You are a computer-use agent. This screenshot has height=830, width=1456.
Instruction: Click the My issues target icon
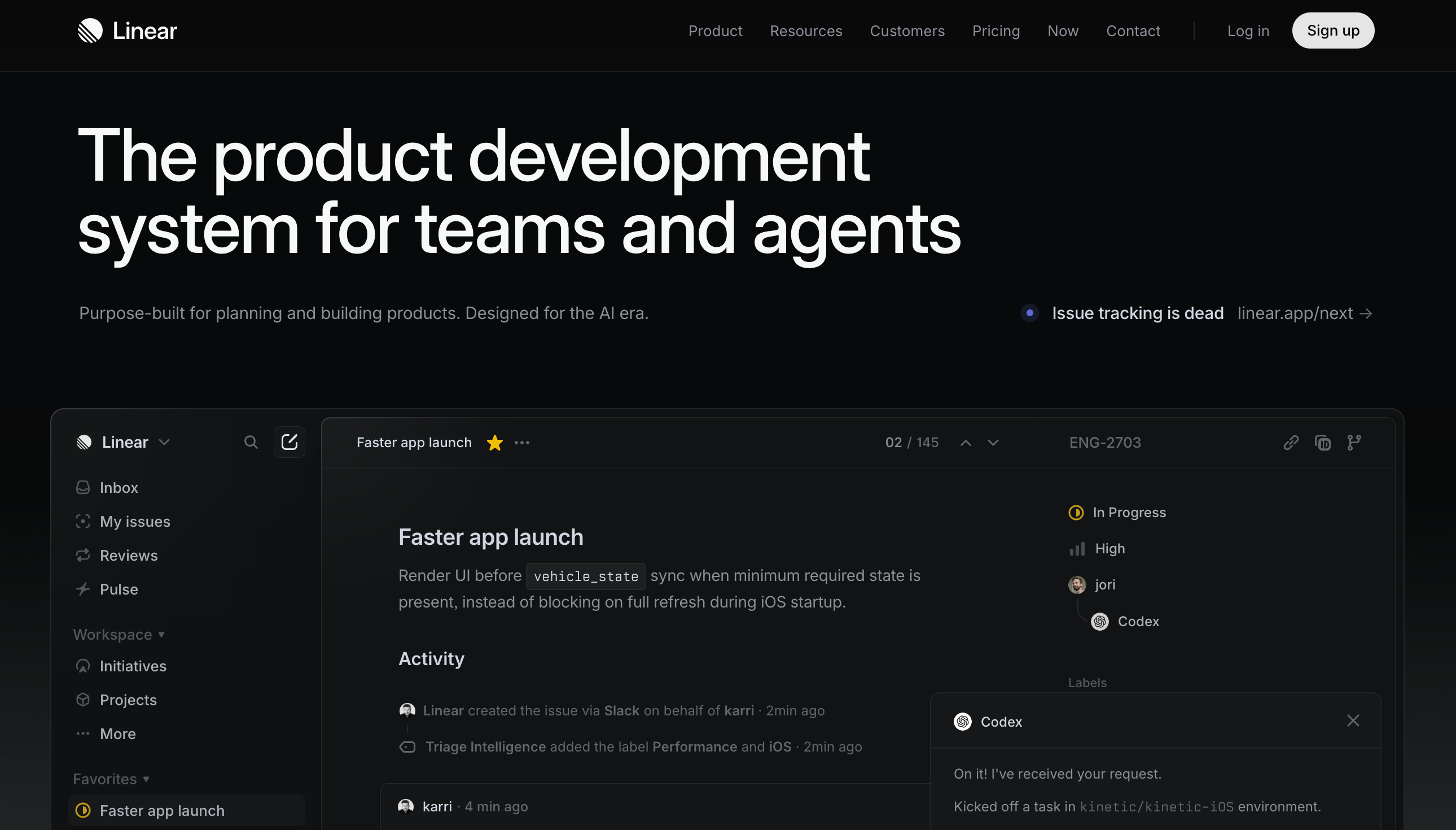pyautogui.click(x=83, y=522)
